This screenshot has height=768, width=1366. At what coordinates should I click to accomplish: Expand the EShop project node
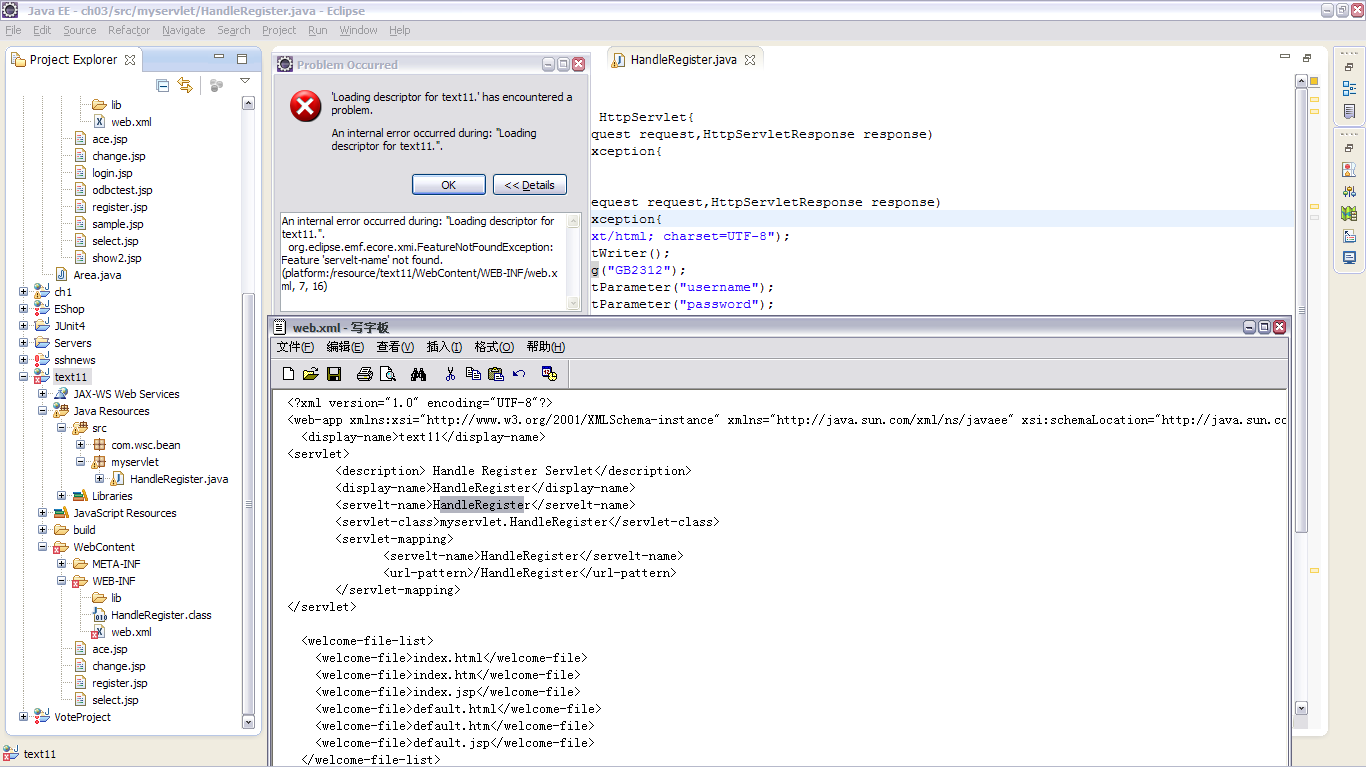coord(24,309)
